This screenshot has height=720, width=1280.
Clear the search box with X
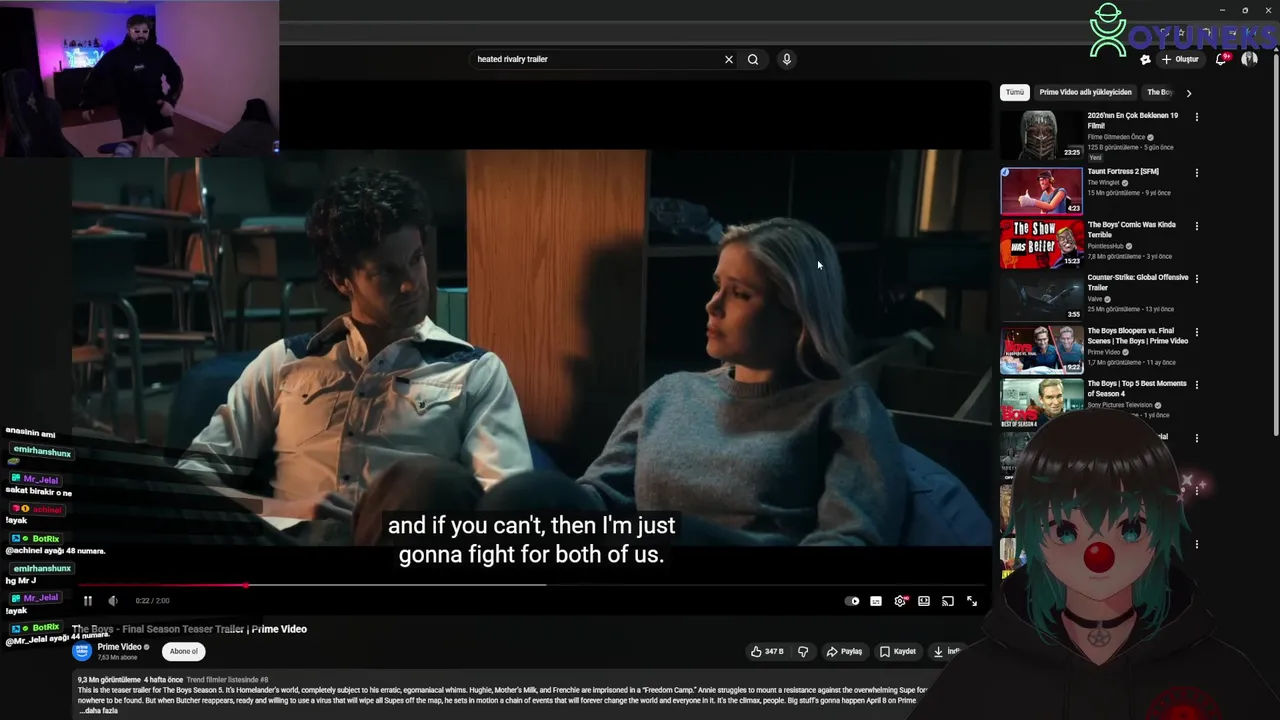[x=729, y=59]
